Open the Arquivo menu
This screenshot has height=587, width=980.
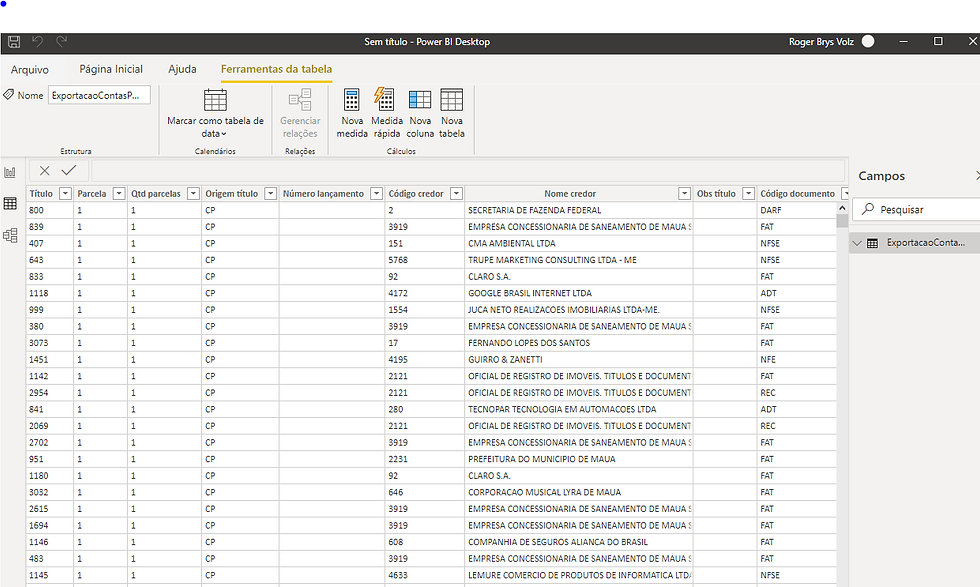[29, 69]
